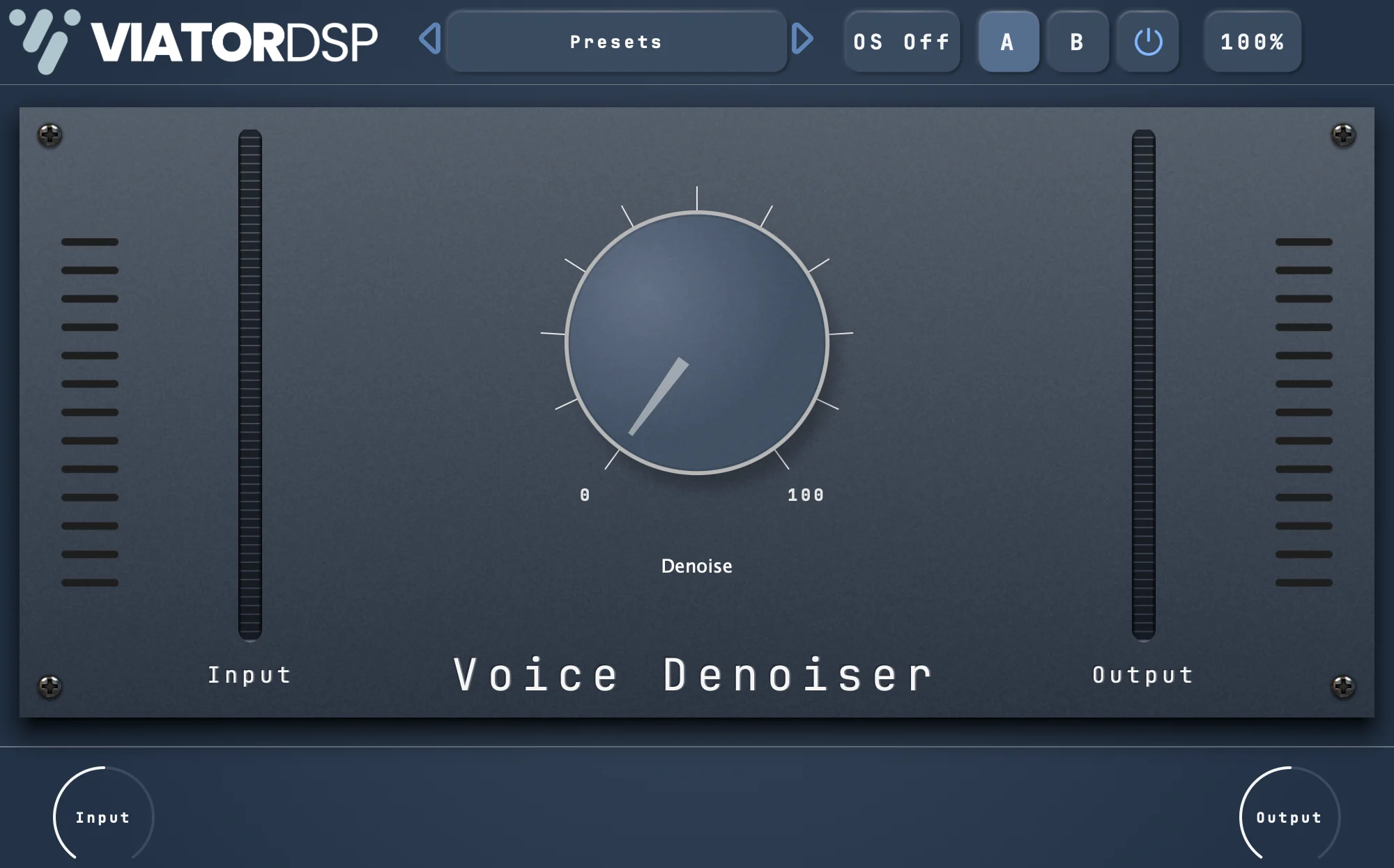Viewport: 1394px width, 868px height.
Task: Open the Presets dropdown menu
Action: tap(616, 42)
